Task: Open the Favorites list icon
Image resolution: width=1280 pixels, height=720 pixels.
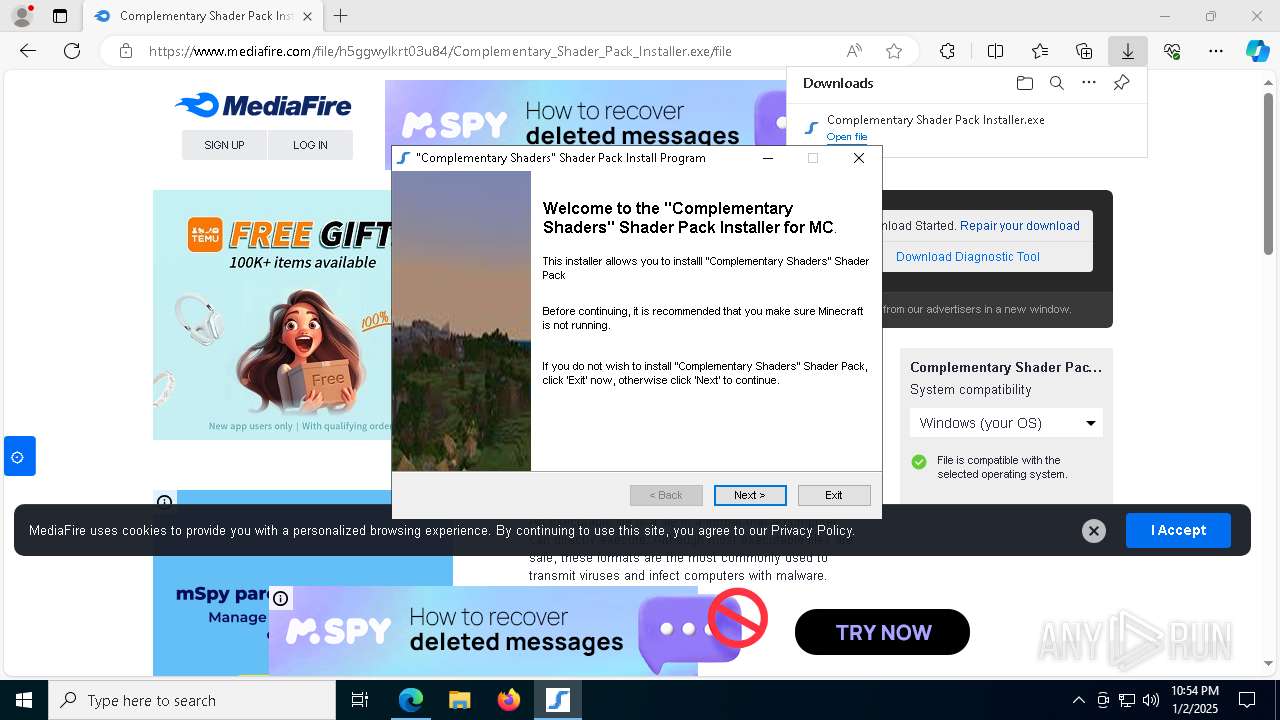Action: (1040, 51)
